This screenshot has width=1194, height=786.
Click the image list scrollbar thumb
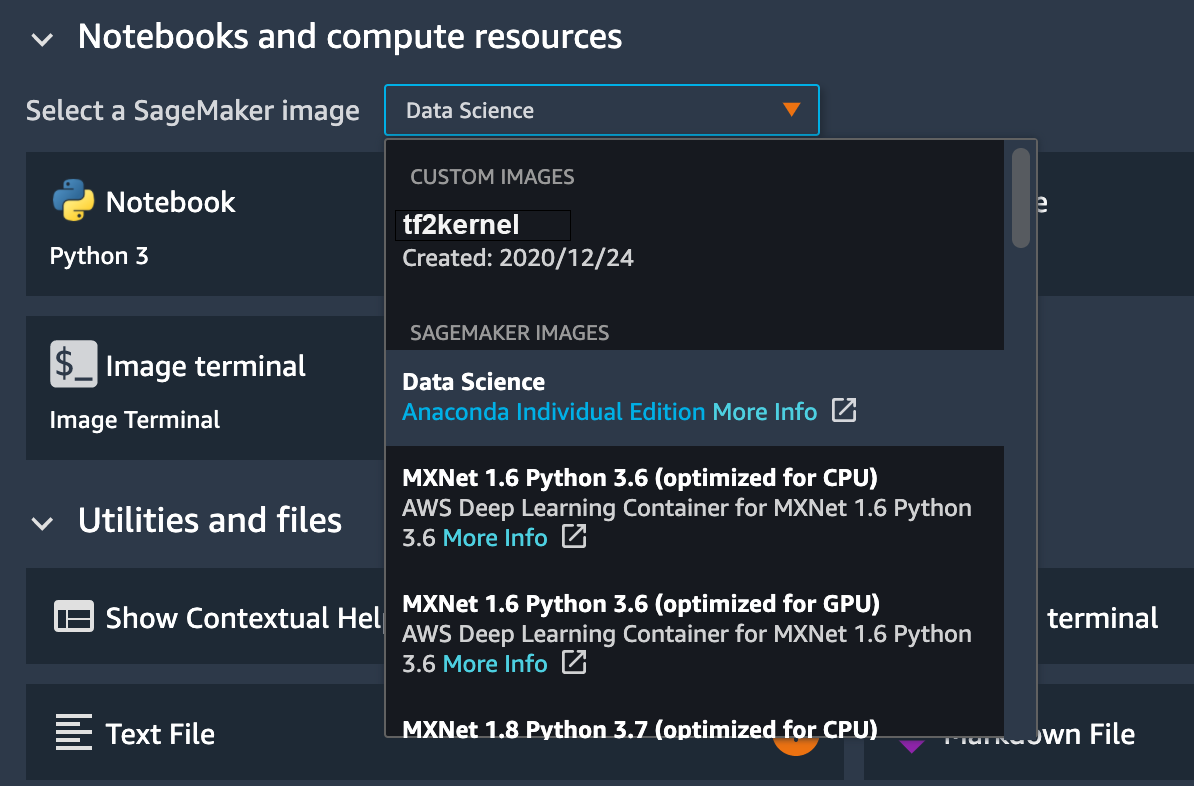click(1020, 197)
